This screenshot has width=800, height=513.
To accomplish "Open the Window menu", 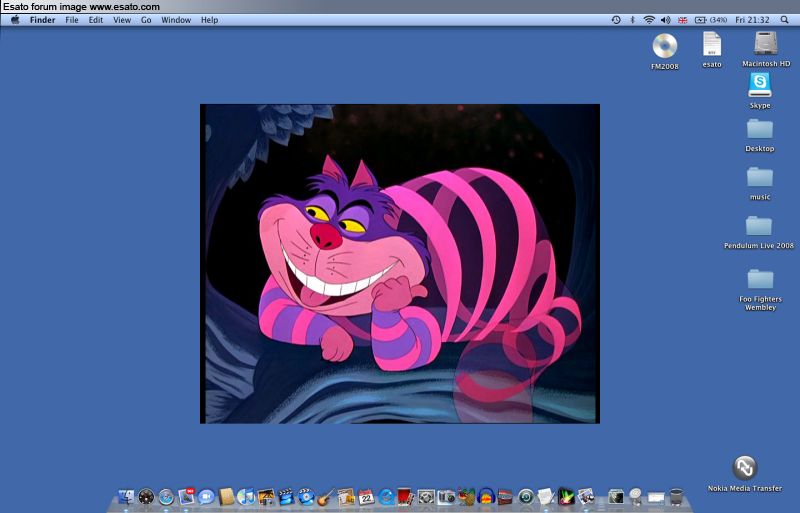I will pos(176,20).
